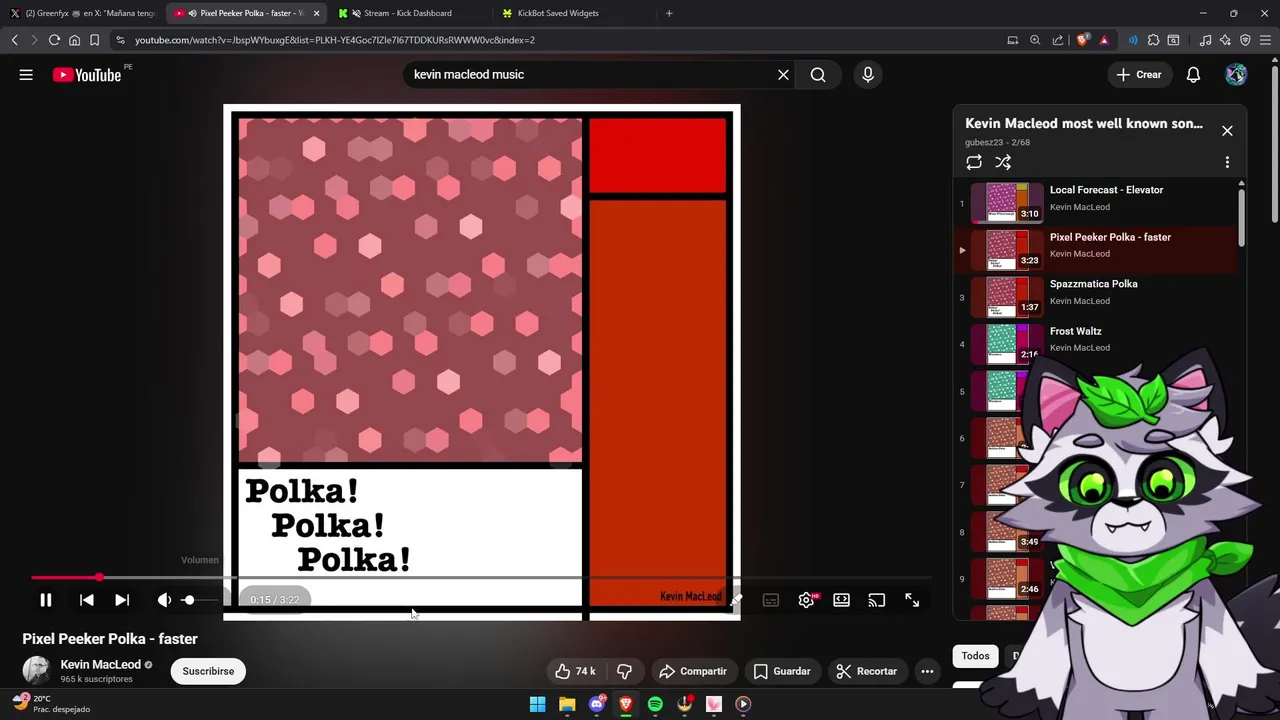Open Brave Leo AI sparkle icon
The width and height of the screenshot is (1280, 720).
click(x=1225, y=40)
